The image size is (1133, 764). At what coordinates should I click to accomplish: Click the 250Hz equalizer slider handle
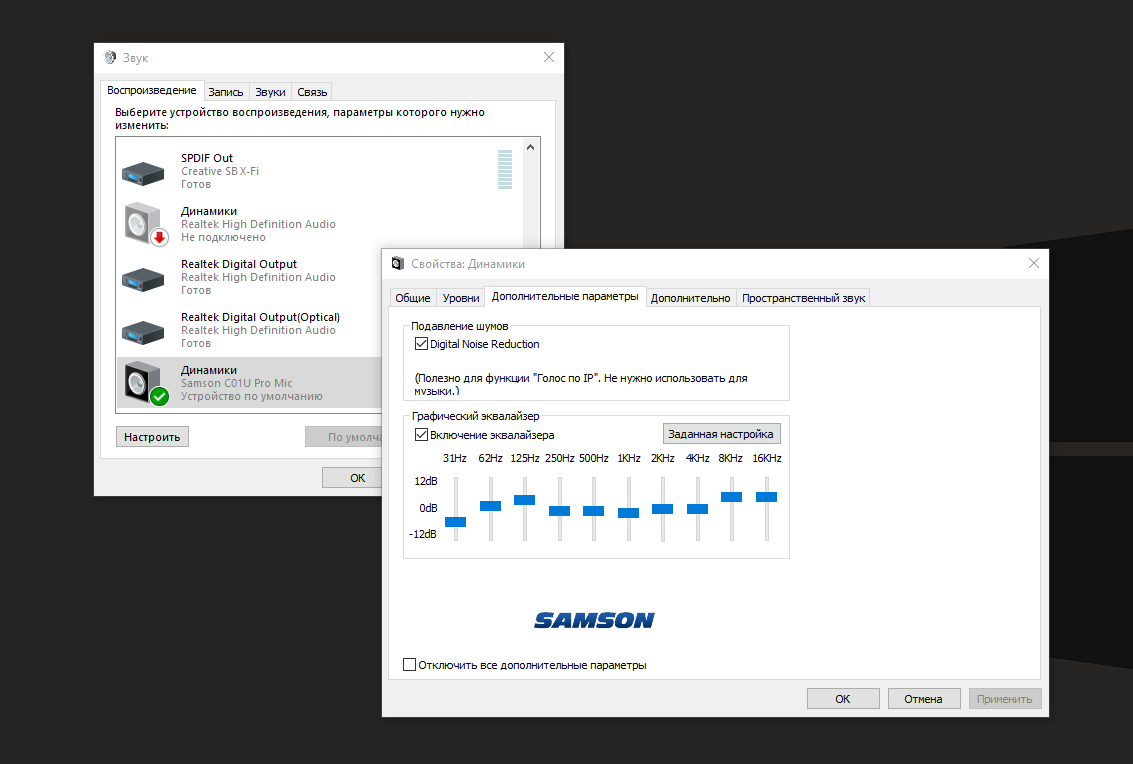tap(559, 511)
